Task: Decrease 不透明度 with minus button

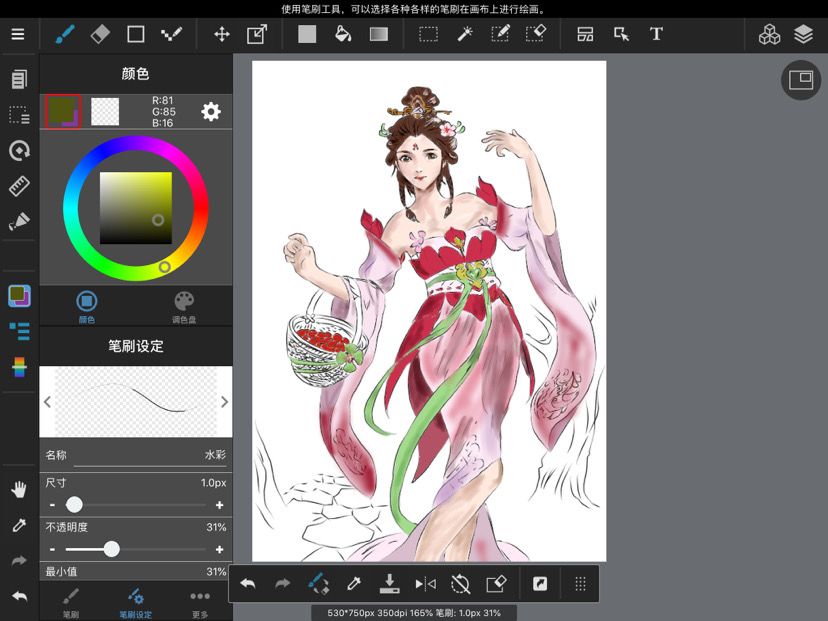Action: tap(52, 549)
